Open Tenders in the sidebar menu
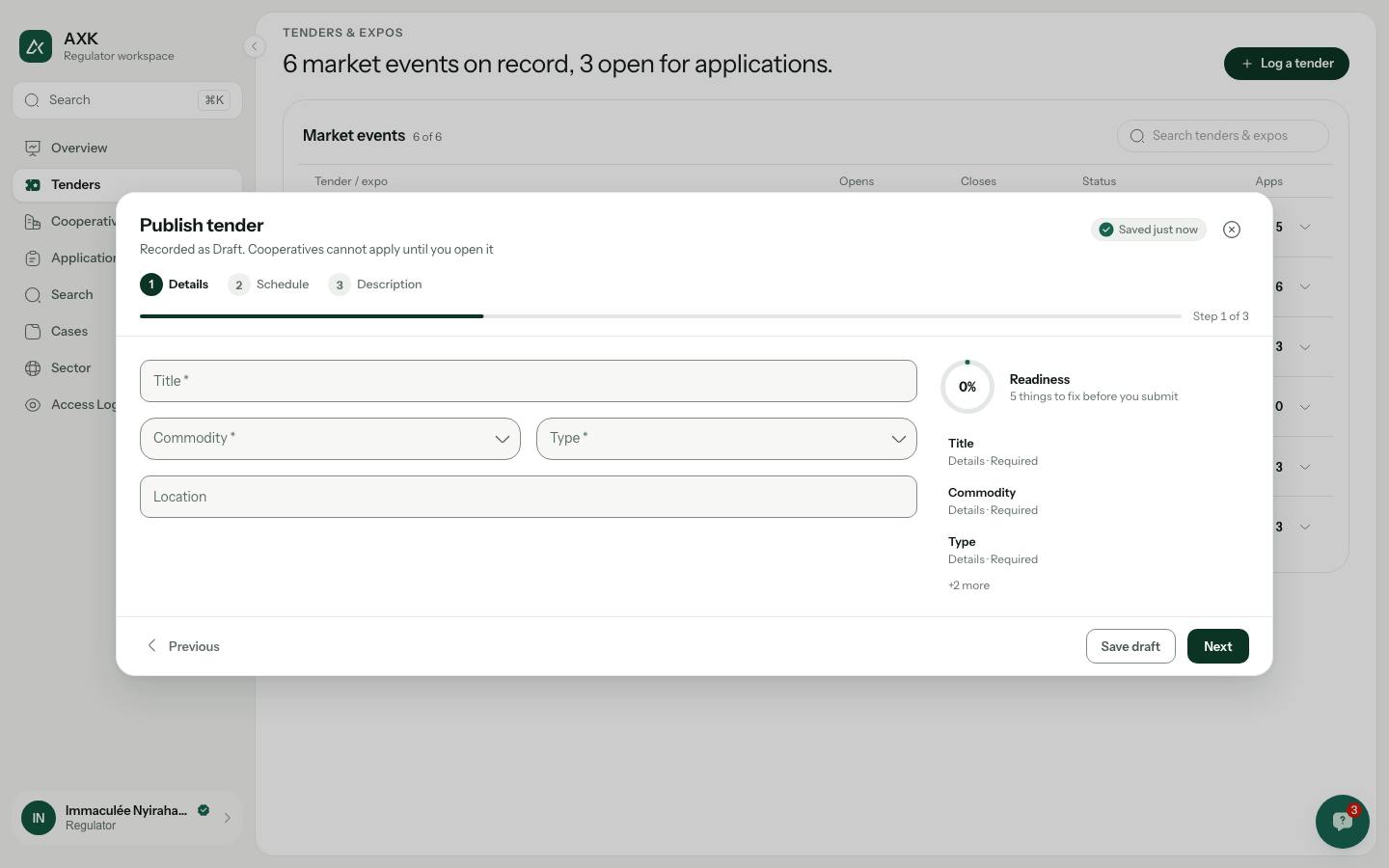The height and width of the screenshot is (868, 1389). pyautogui.click(x=127, y=184)
